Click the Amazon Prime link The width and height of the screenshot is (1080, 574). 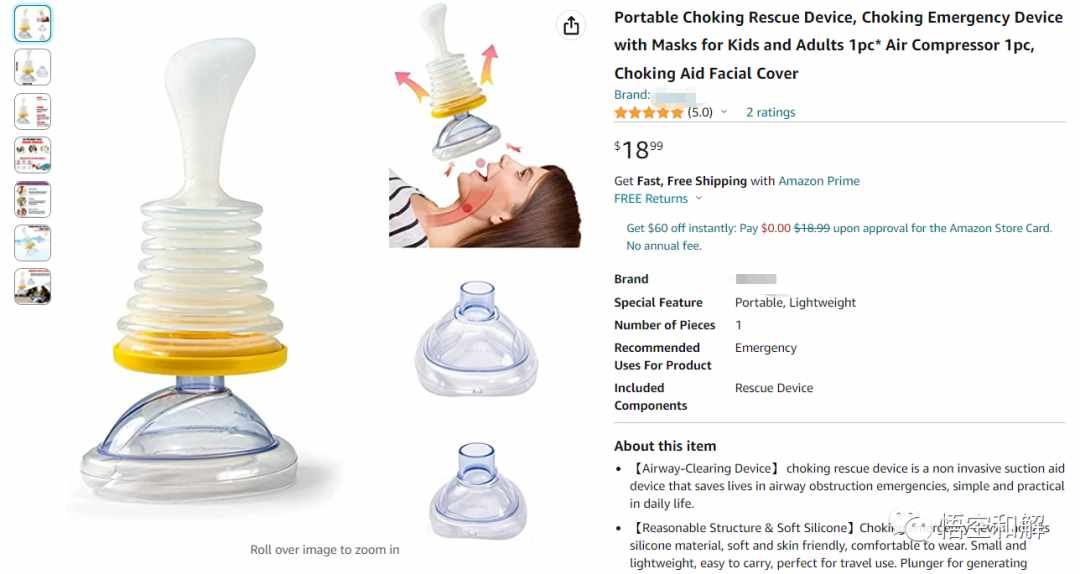819,181
